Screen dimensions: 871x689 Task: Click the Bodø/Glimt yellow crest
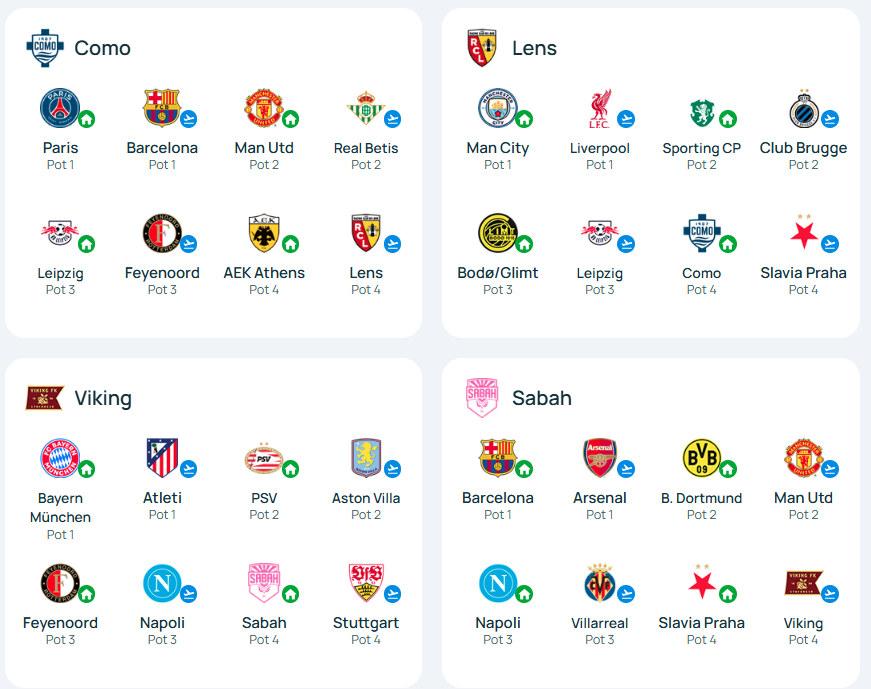(x=497, y=233)
